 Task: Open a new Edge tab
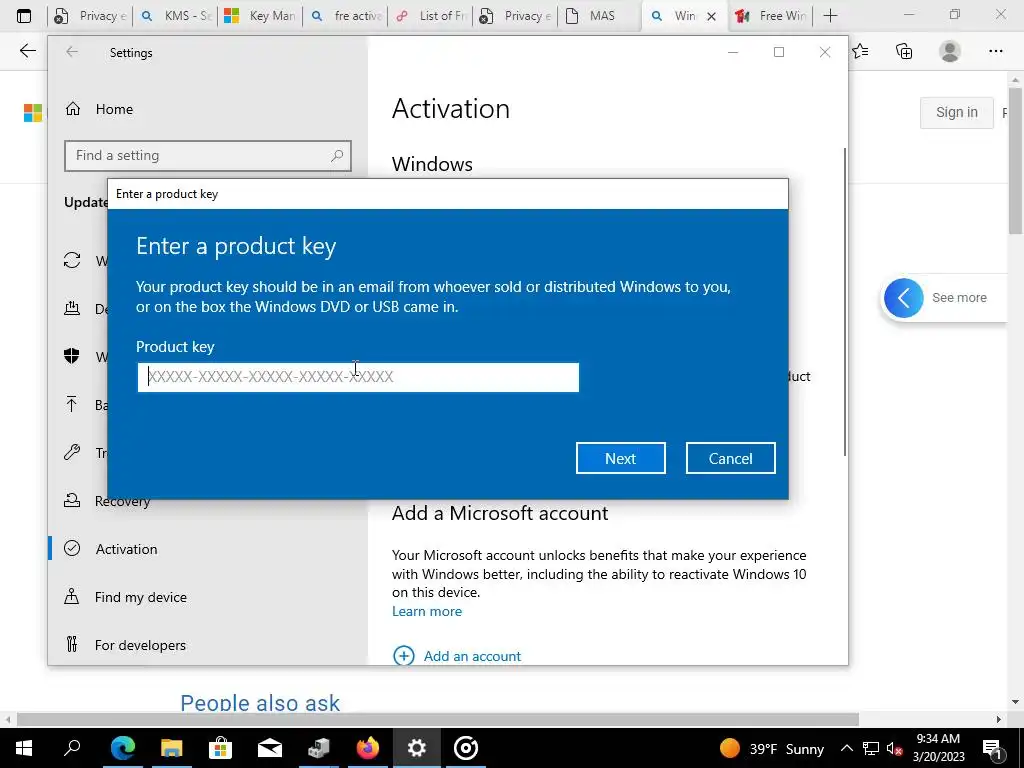(x=830, y=16)
